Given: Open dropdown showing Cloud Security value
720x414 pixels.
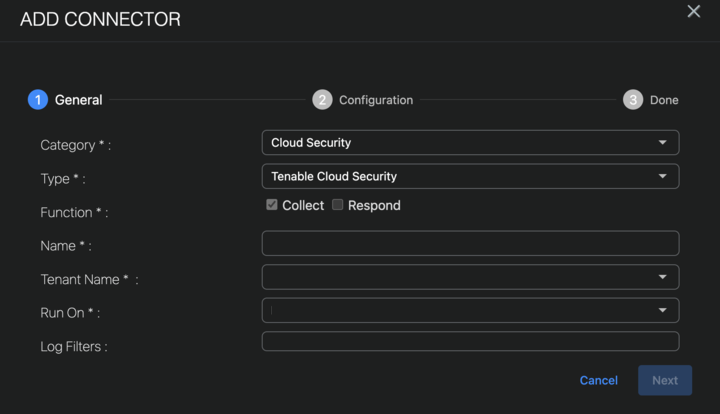Looking at the screenshot, I should coord(460,143).
